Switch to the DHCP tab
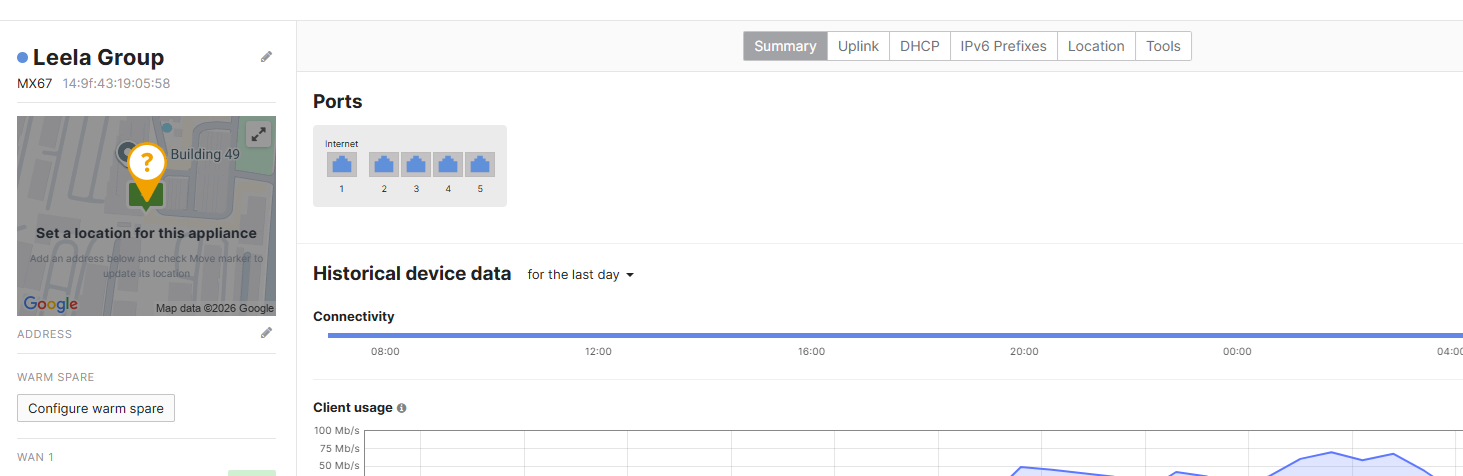 pyautogui.click(x=919, y=46)
